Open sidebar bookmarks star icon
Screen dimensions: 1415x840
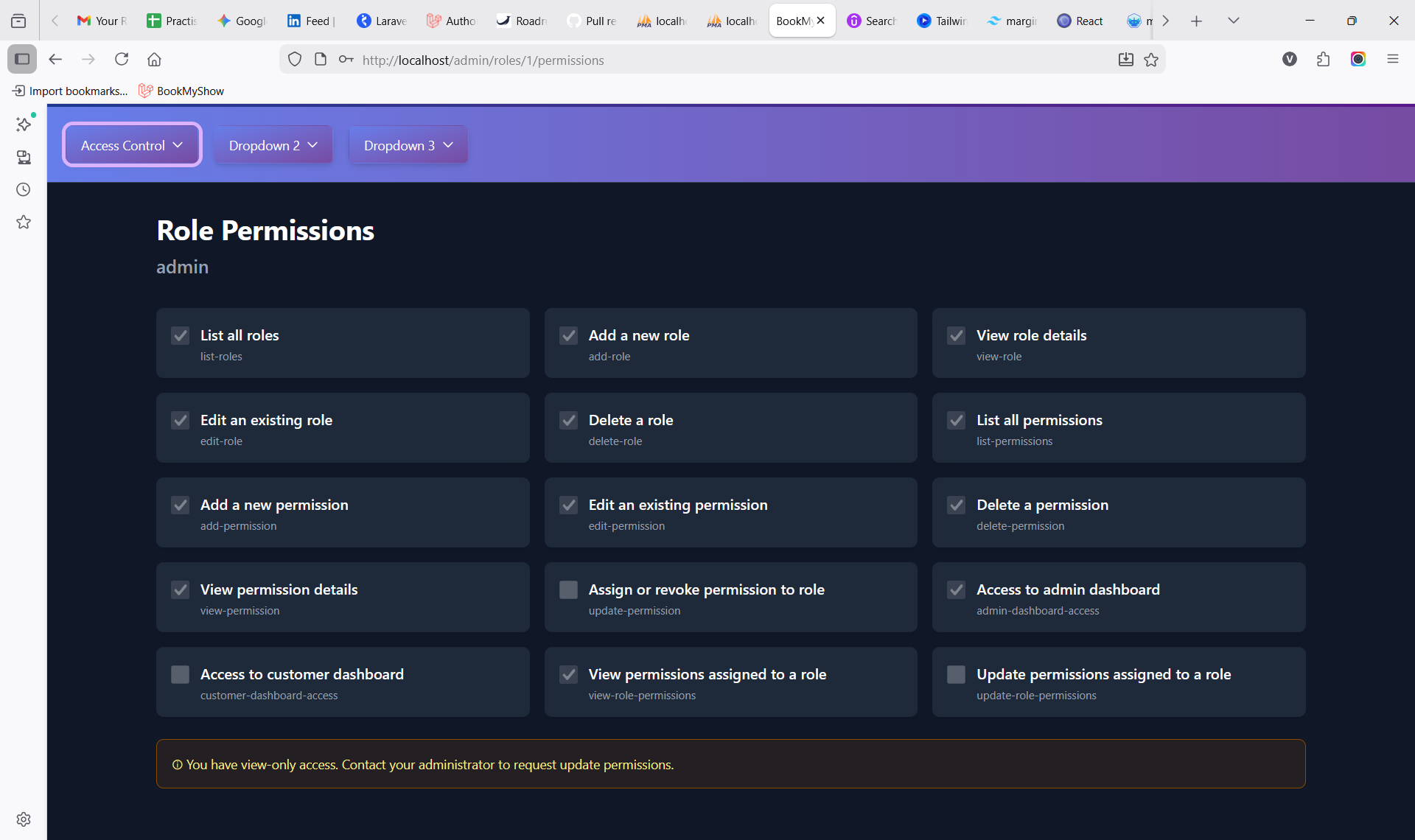24,222
